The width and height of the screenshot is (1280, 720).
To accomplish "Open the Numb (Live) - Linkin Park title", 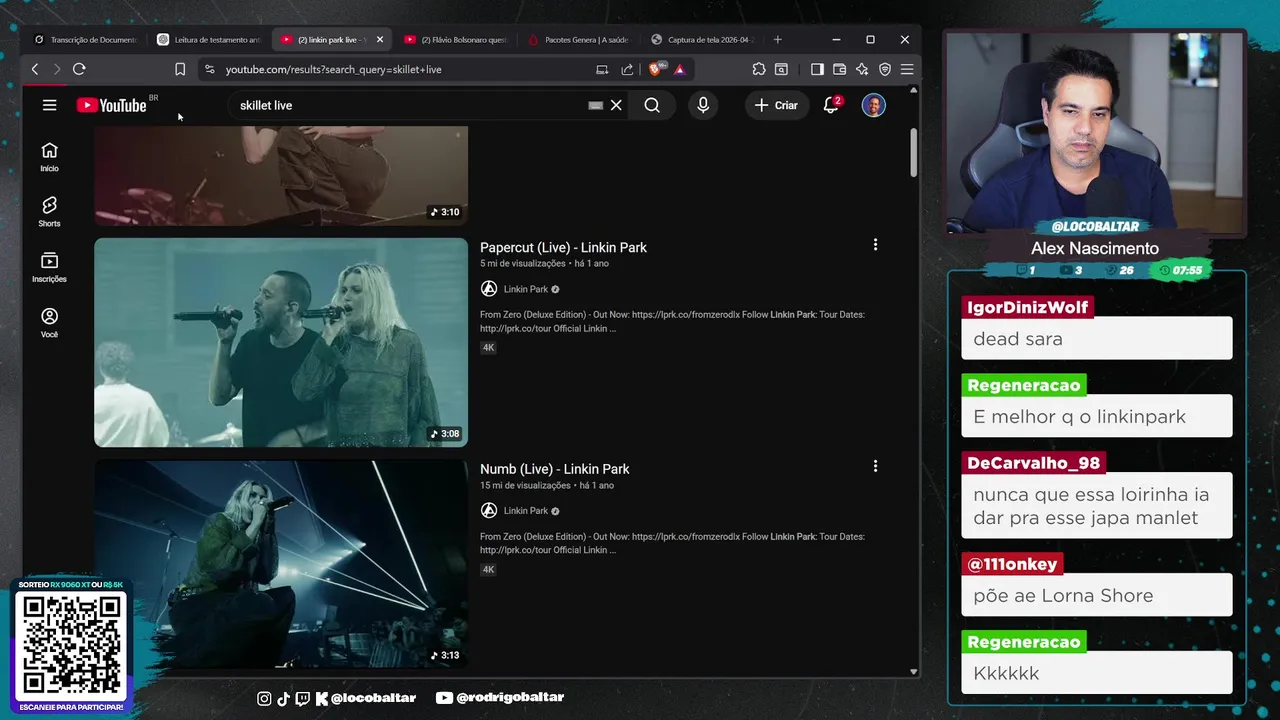I will click(554, 469).
